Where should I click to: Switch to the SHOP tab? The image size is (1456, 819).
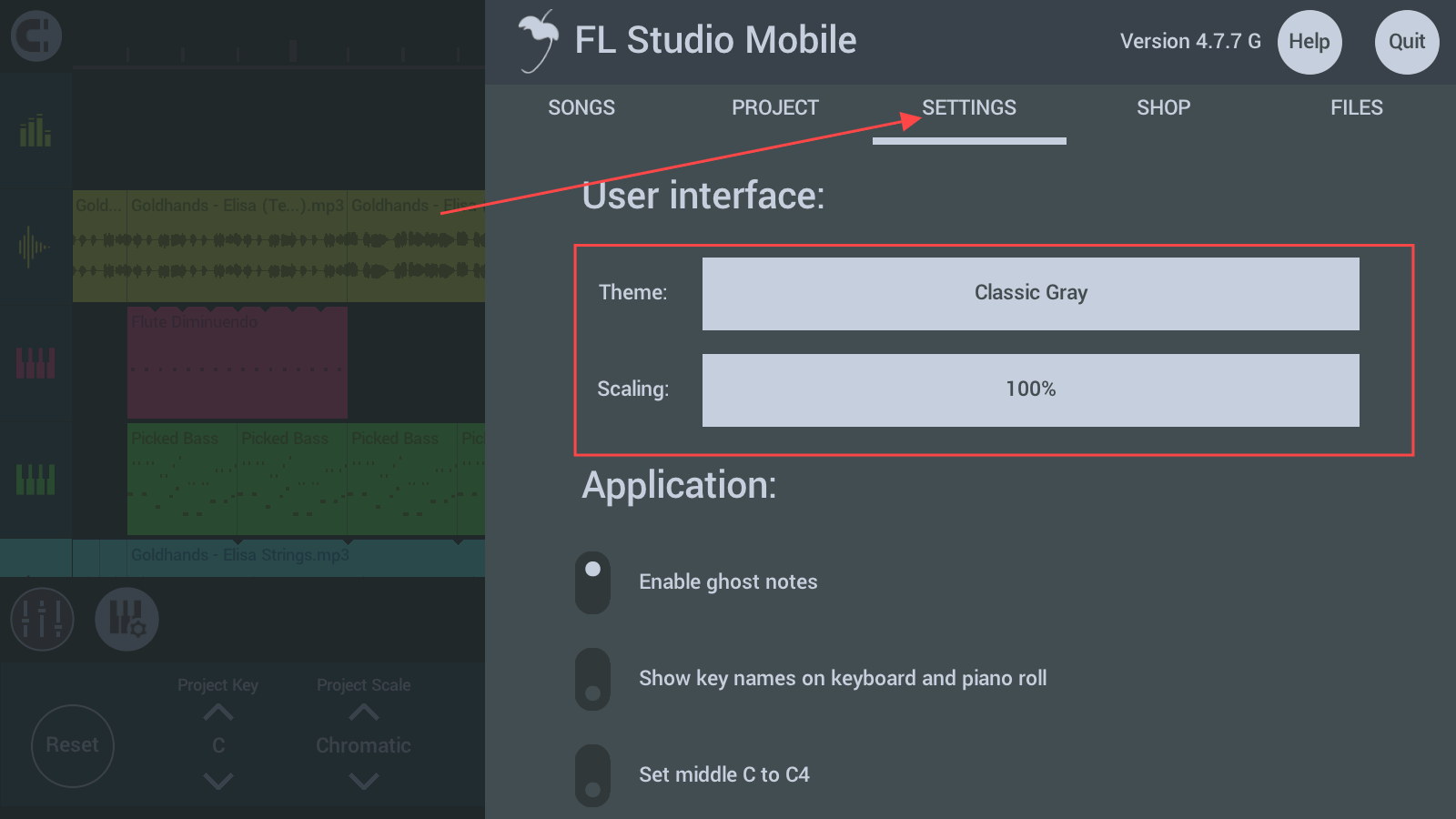pos(1163,107)
